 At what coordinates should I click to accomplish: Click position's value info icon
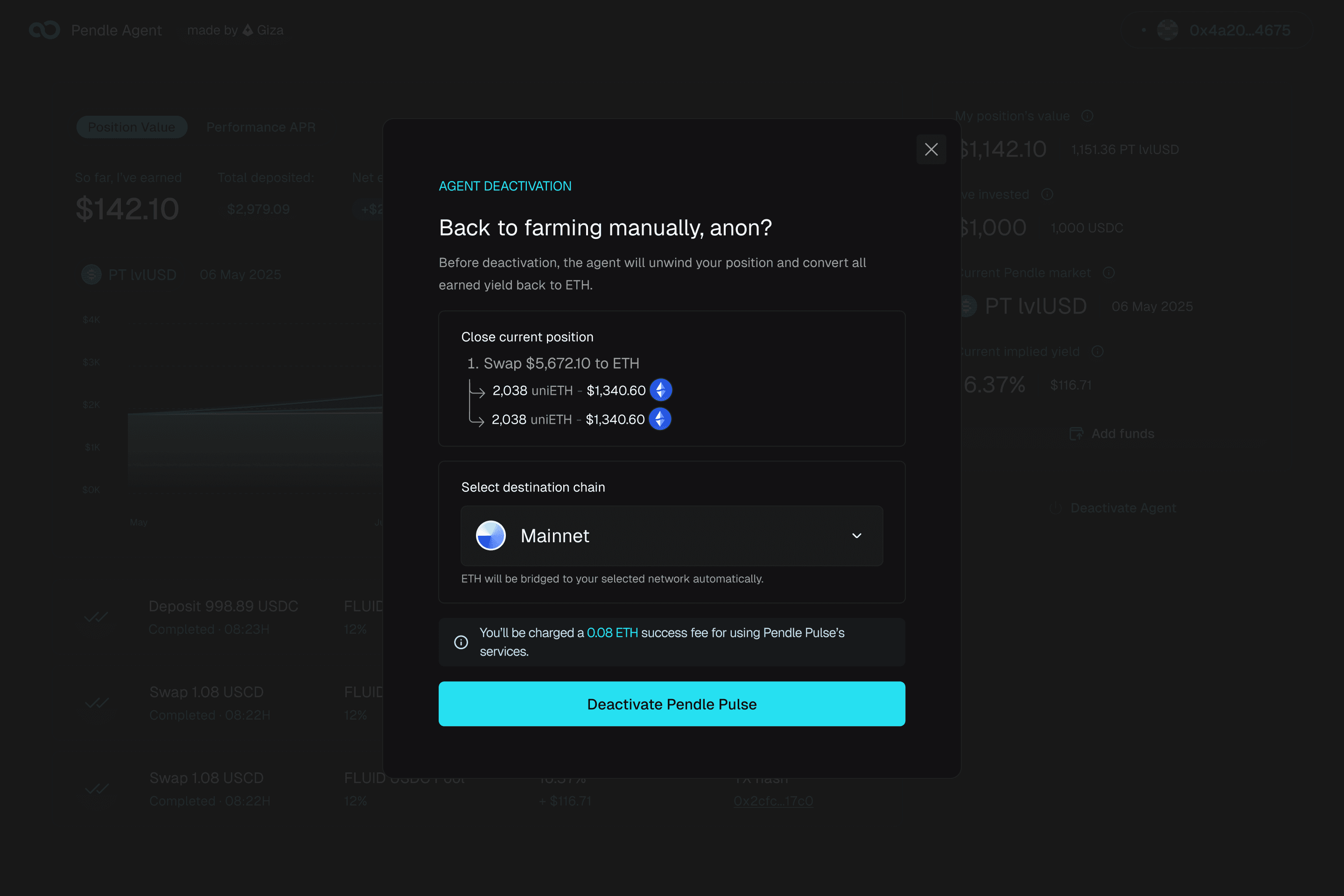click(x=1087, y=116)
